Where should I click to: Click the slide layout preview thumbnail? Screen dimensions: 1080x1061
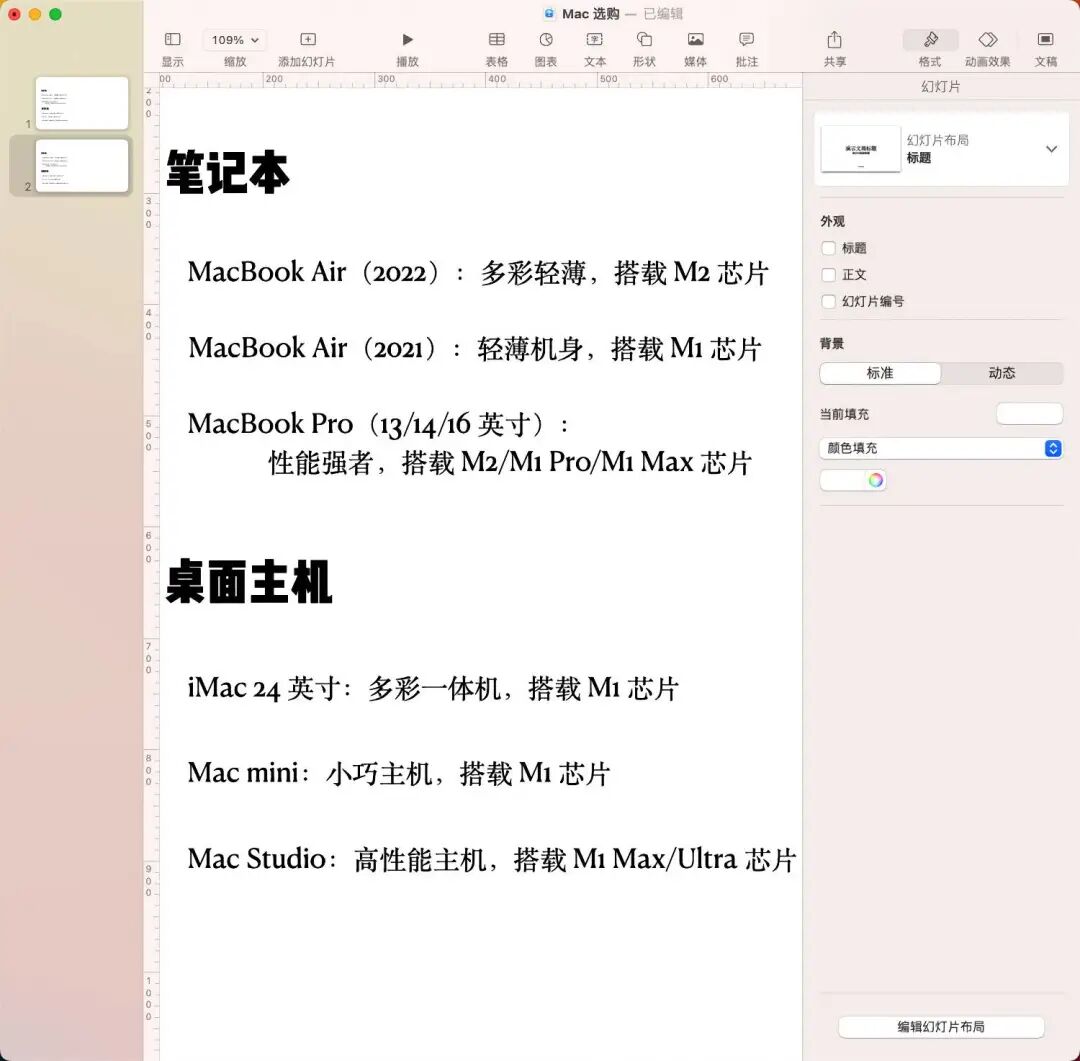pyautogui.click(x=860, y=149)
